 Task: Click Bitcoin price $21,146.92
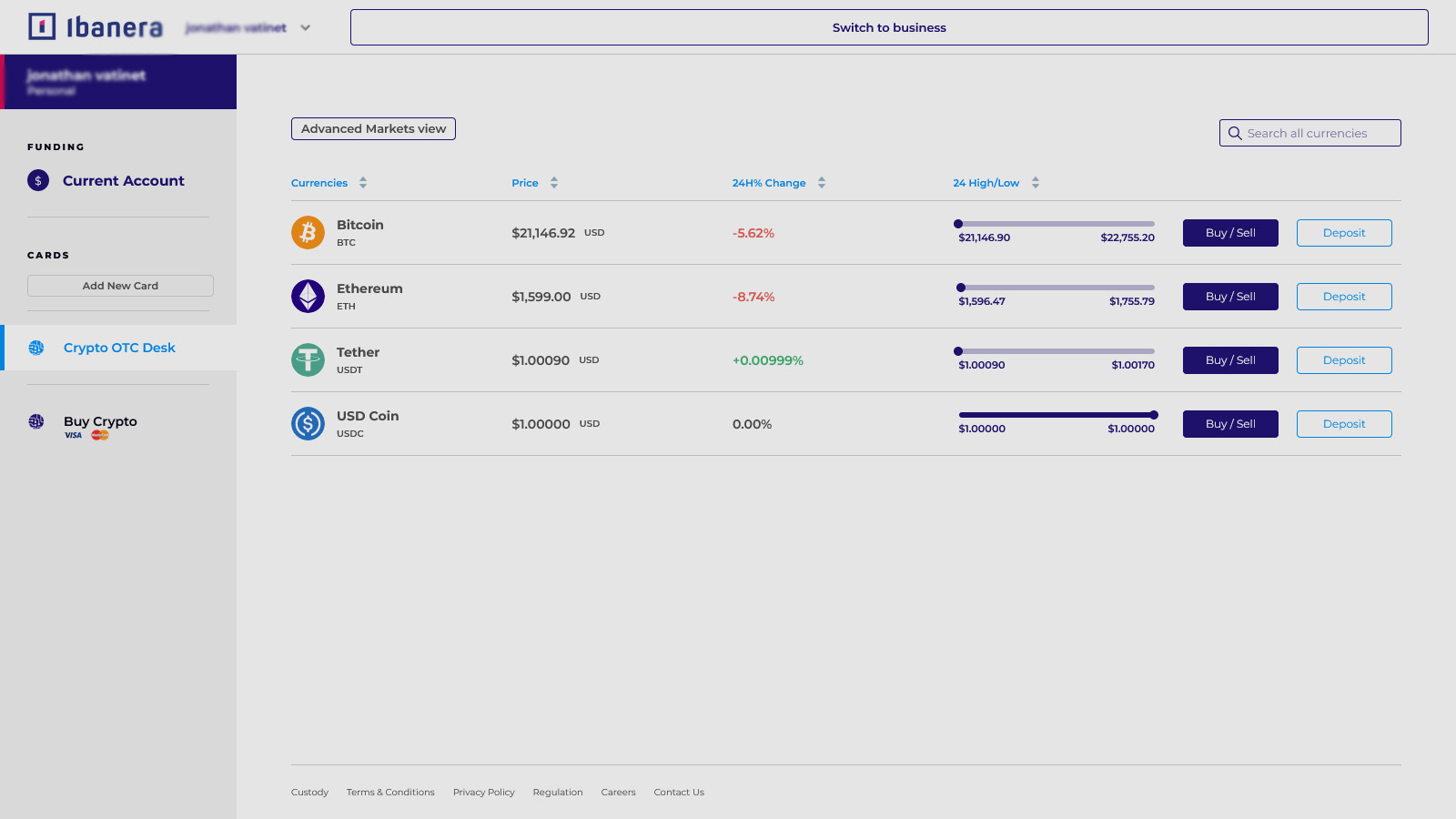click(543, 233)
